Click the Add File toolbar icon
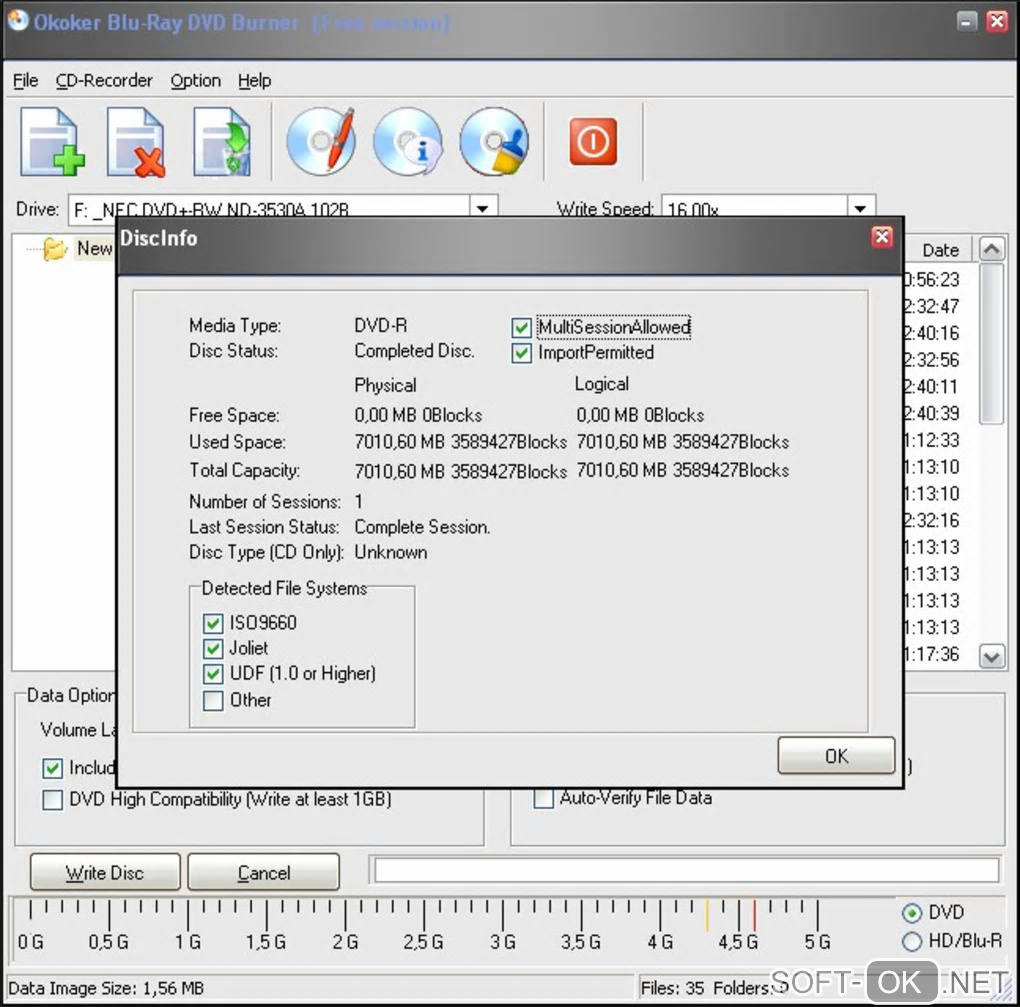Viewport: 1020px width, 1007px height. [52, 142]
